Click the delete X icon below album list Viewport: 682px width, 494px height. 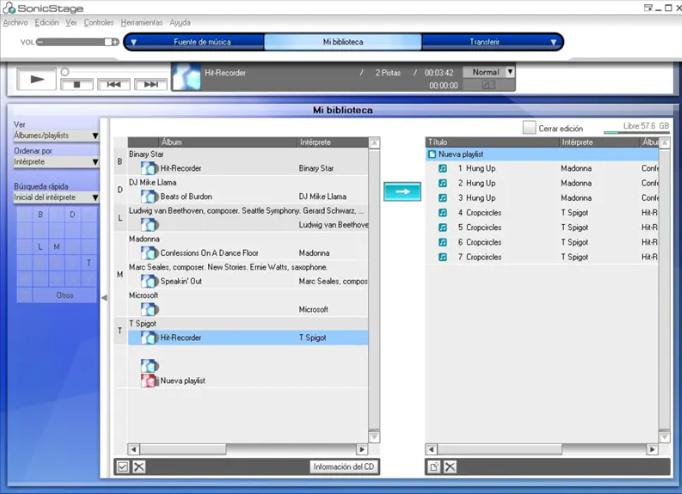point(139,467)
